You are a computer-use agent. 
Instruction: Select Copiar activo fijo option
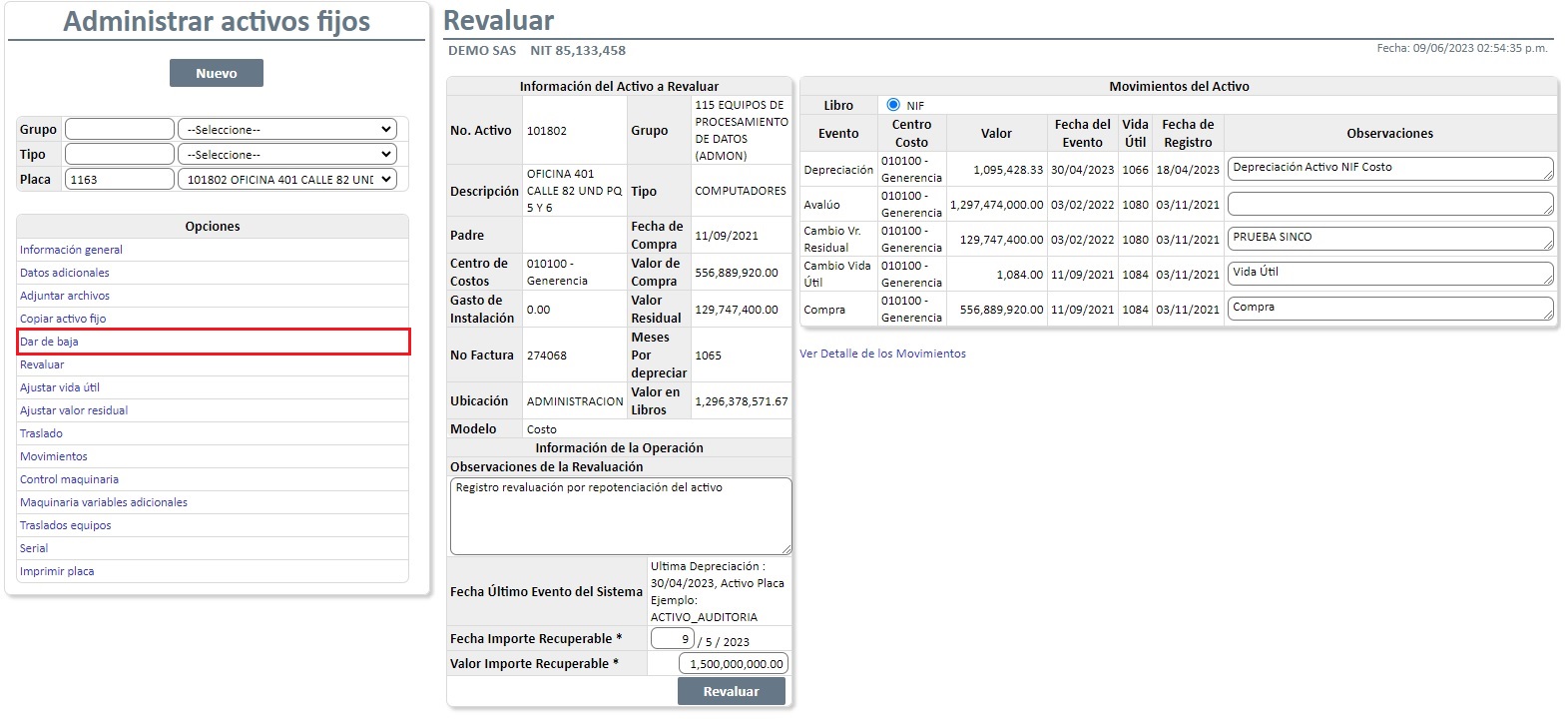[x=63, y=319]
